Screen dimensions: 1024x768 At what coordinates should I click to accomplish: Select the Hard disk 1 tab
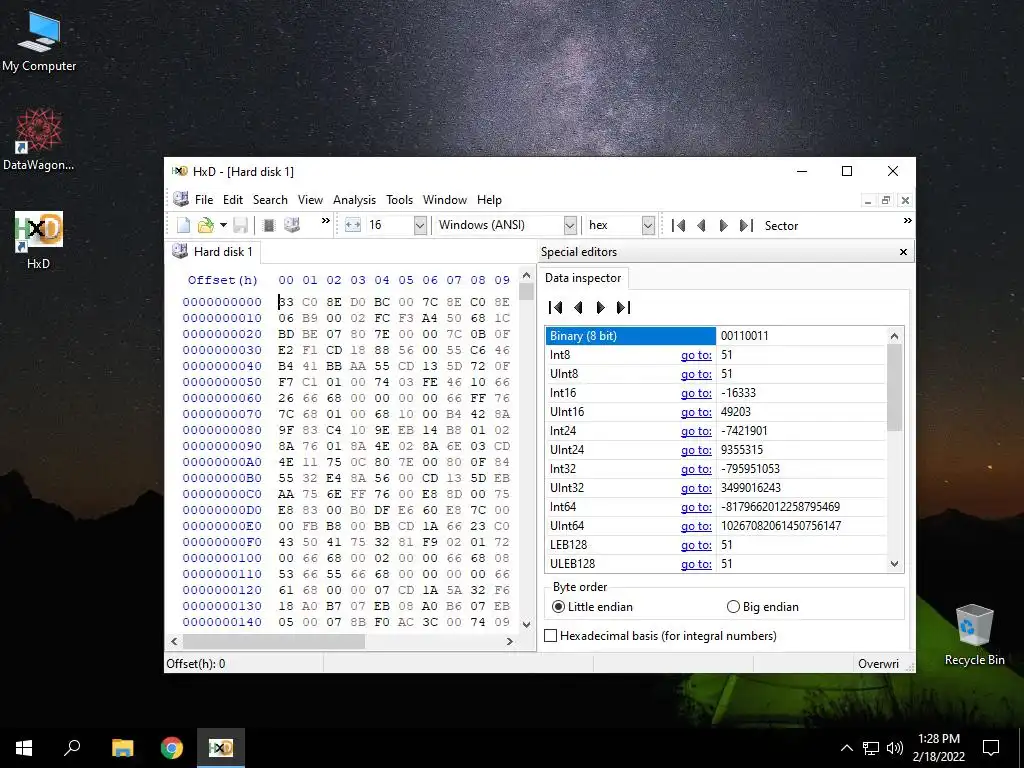tap(213, 252)
